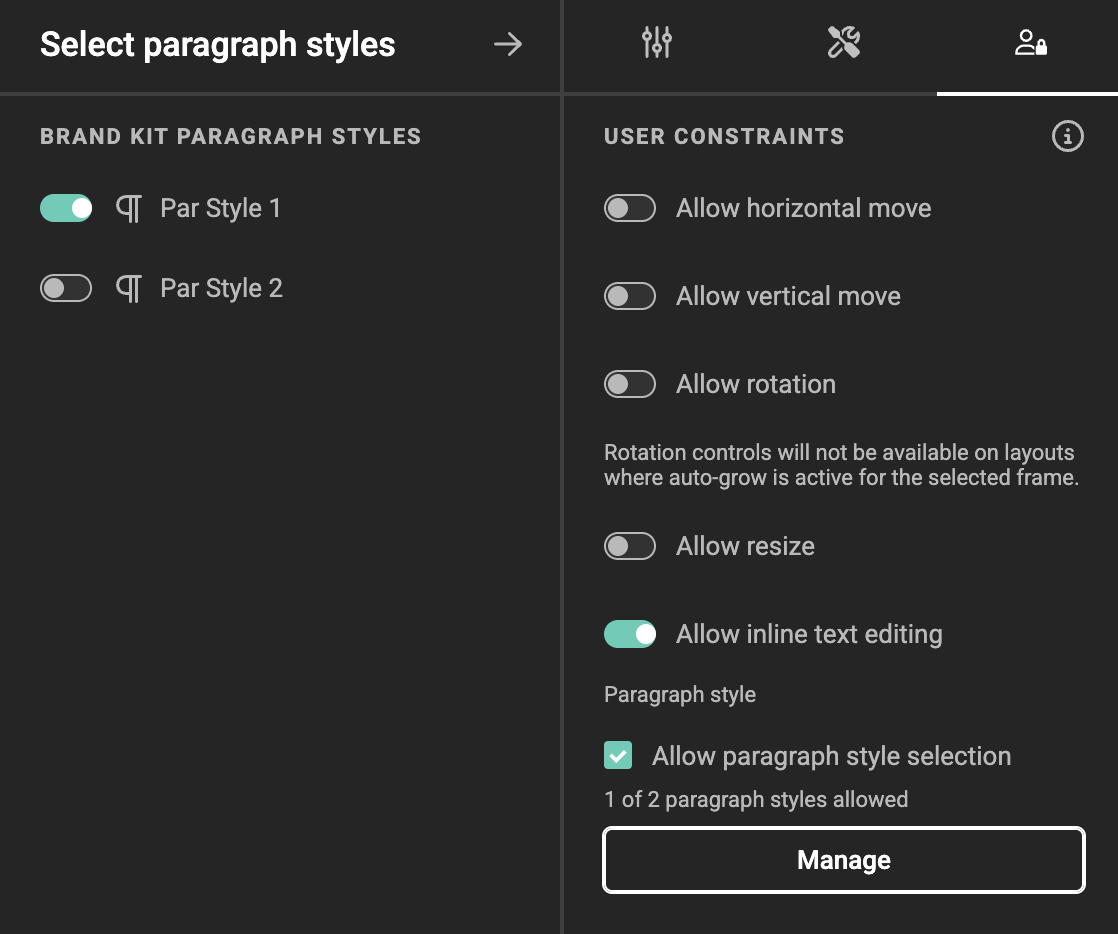Image resolution: width=1118 pixels, height=934 pixels.
Task: Click the pilcrow icon beside Par Style 2
Action: click(x=128, y=288)
